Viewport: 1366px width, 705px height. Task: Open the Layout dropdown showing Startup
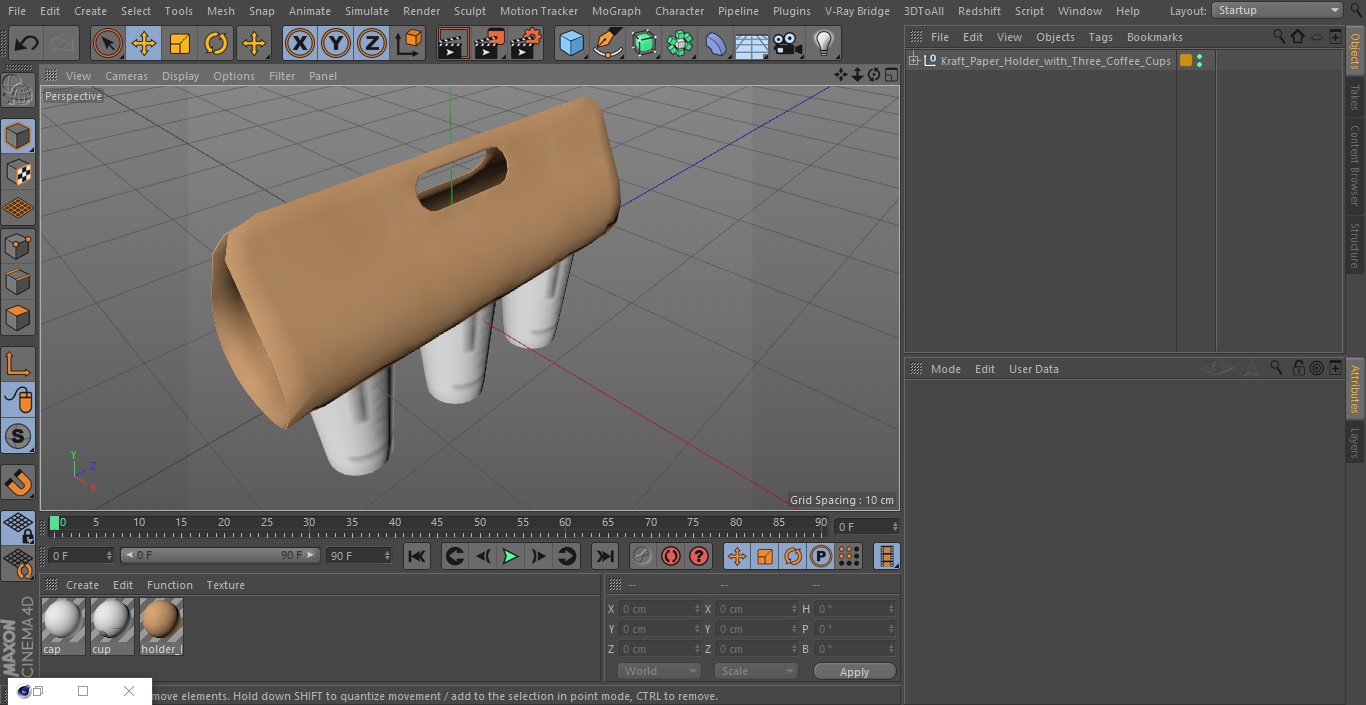pos(1277,10)
